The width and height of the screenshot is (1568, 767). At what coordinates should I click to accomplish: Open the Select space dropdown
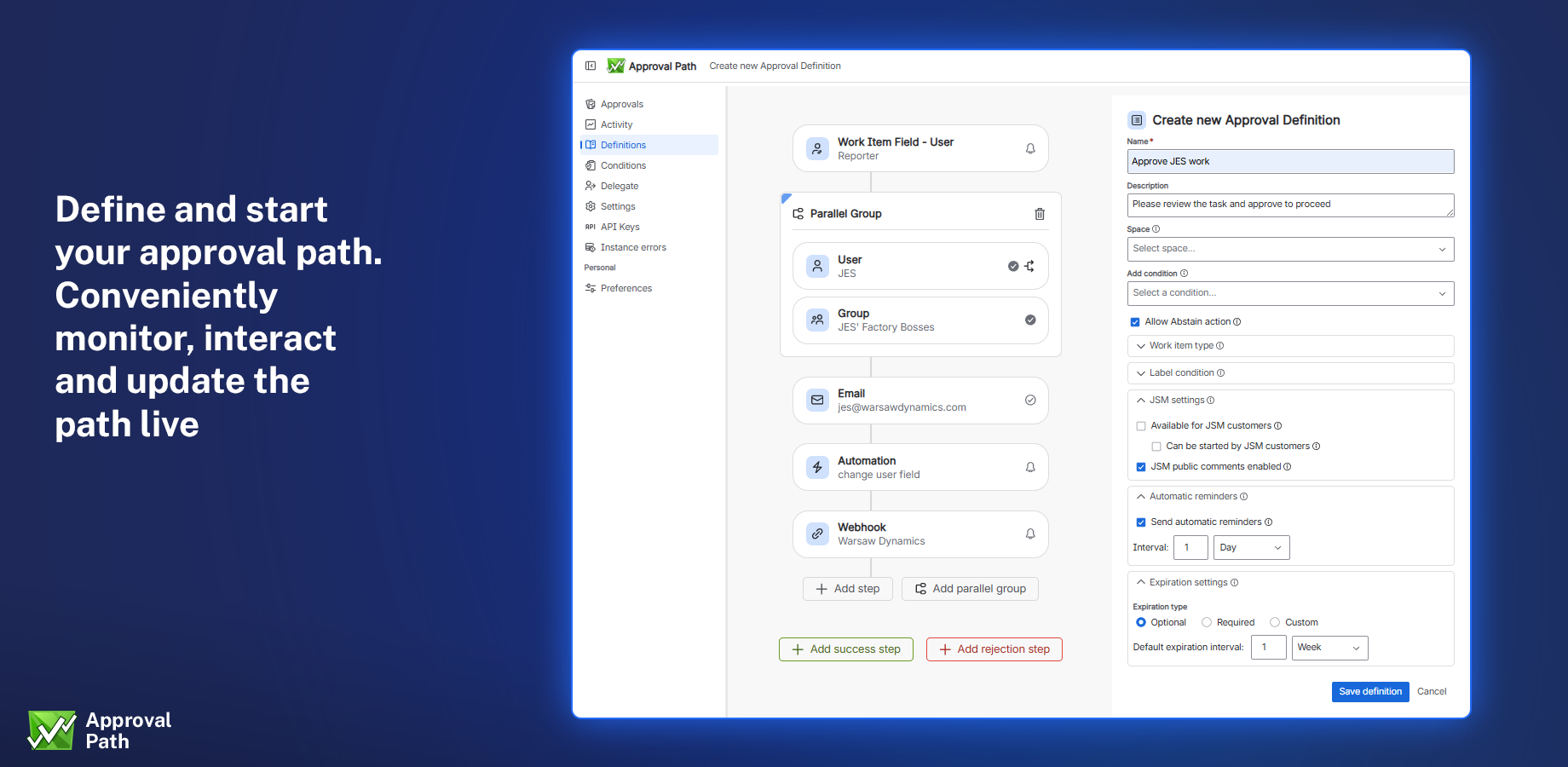[x=1289, y=249]
